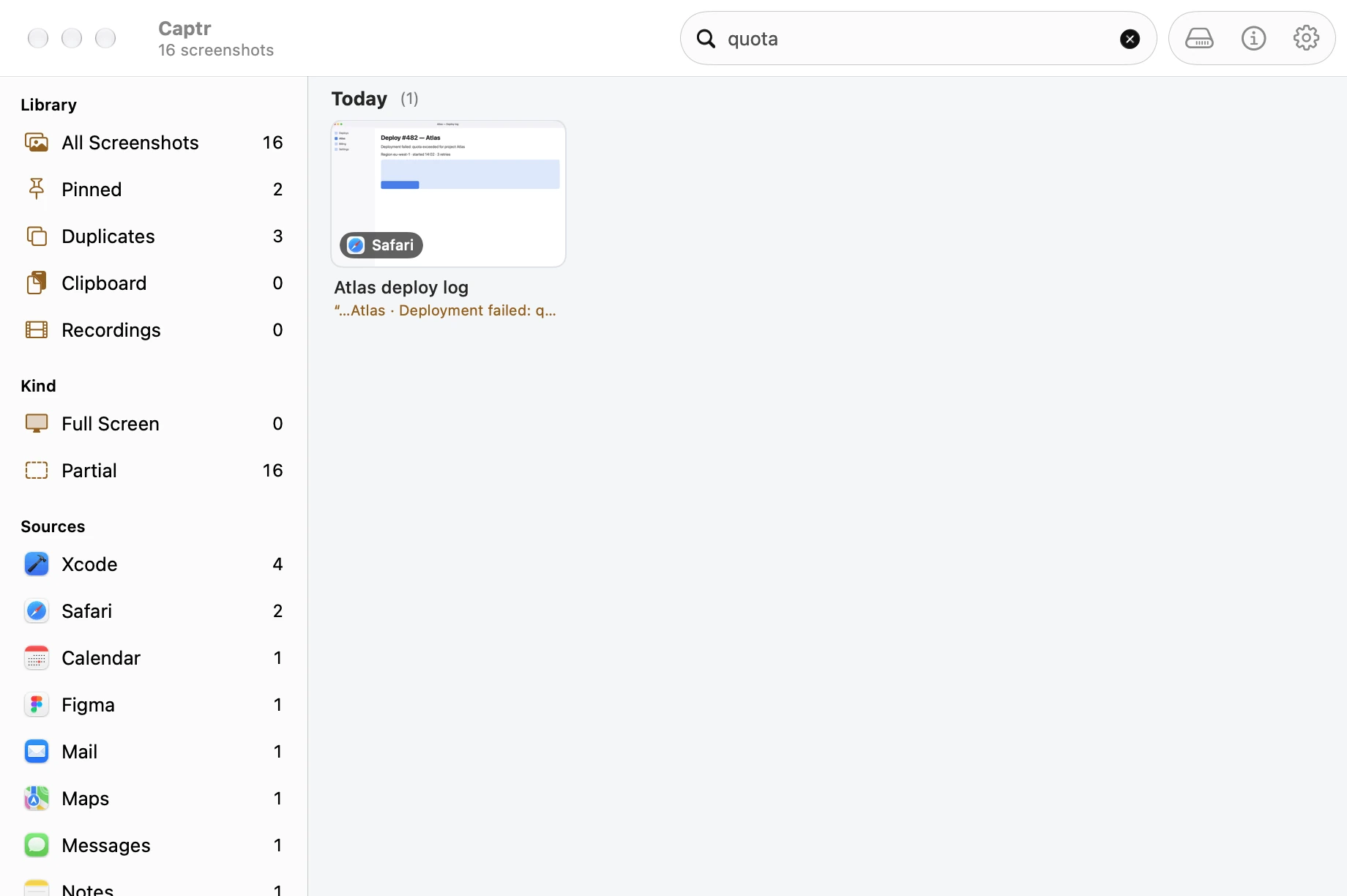Click the Messages source icon
The height and width of the screenshot is (896, 1347).
[37, 845]
